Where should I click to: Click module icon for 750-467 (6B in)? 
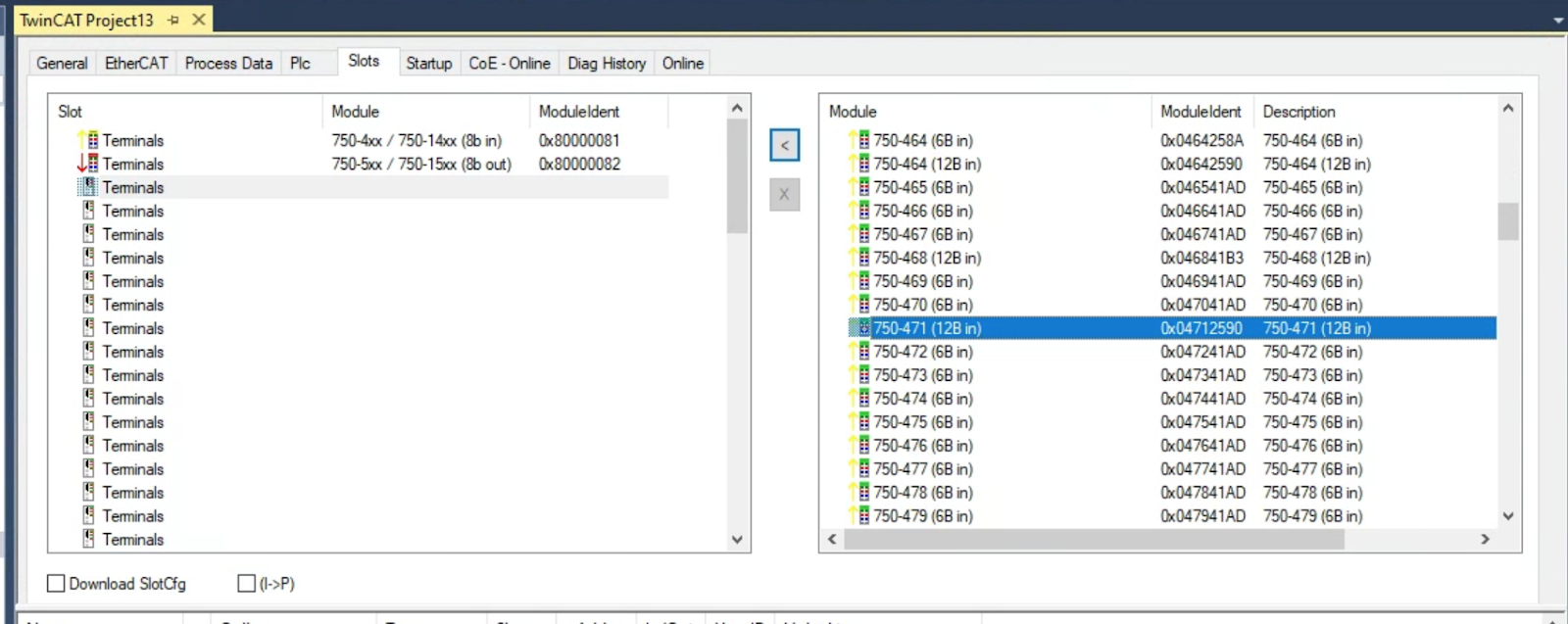click(861, 234)
